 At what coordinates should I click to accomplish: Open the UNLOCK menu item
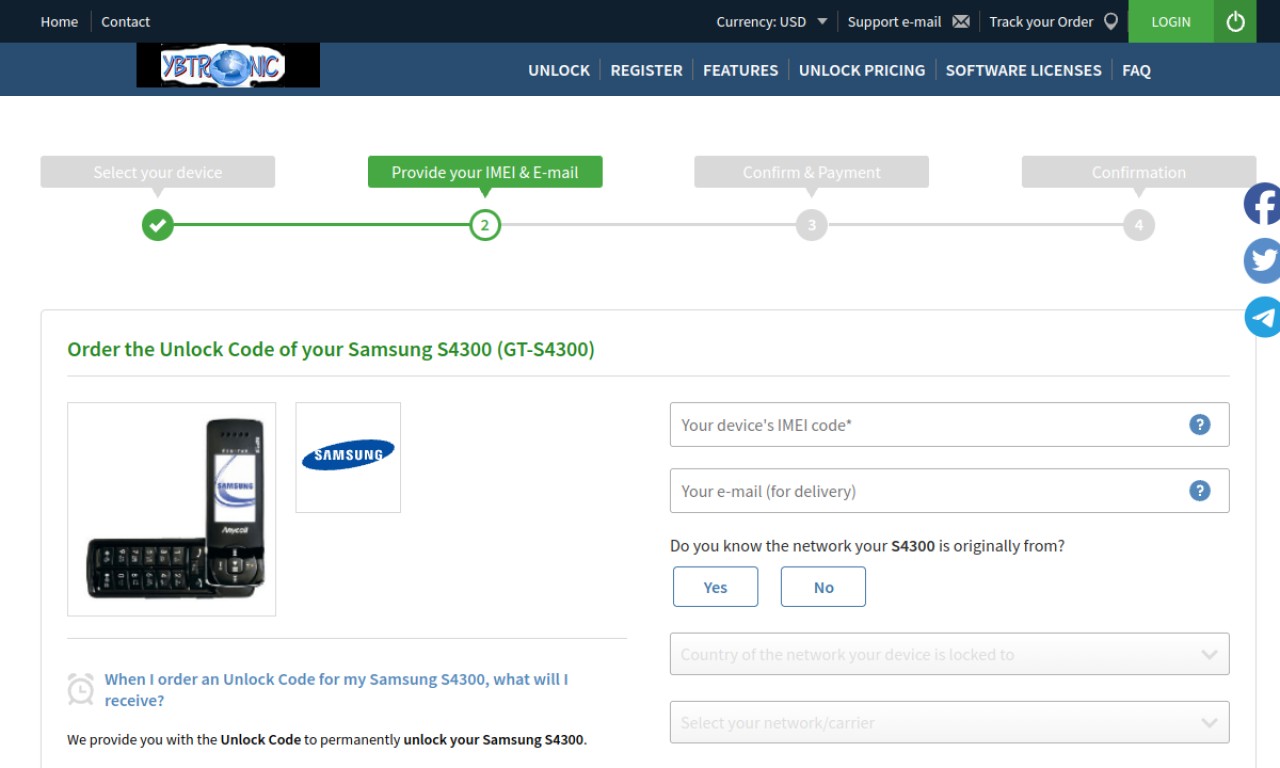(x=559, y=70)
